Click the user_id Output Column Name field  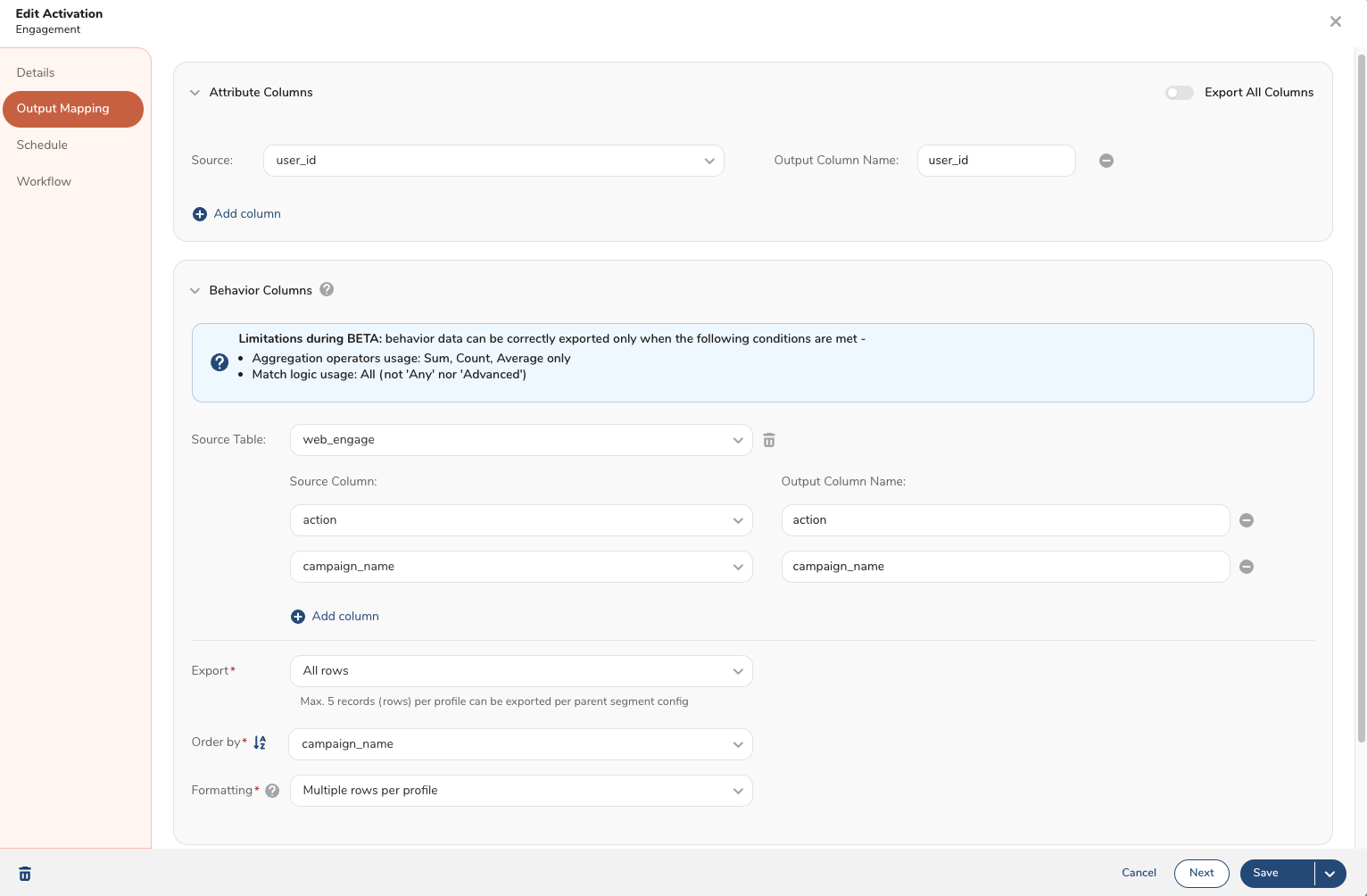point(996,161)
